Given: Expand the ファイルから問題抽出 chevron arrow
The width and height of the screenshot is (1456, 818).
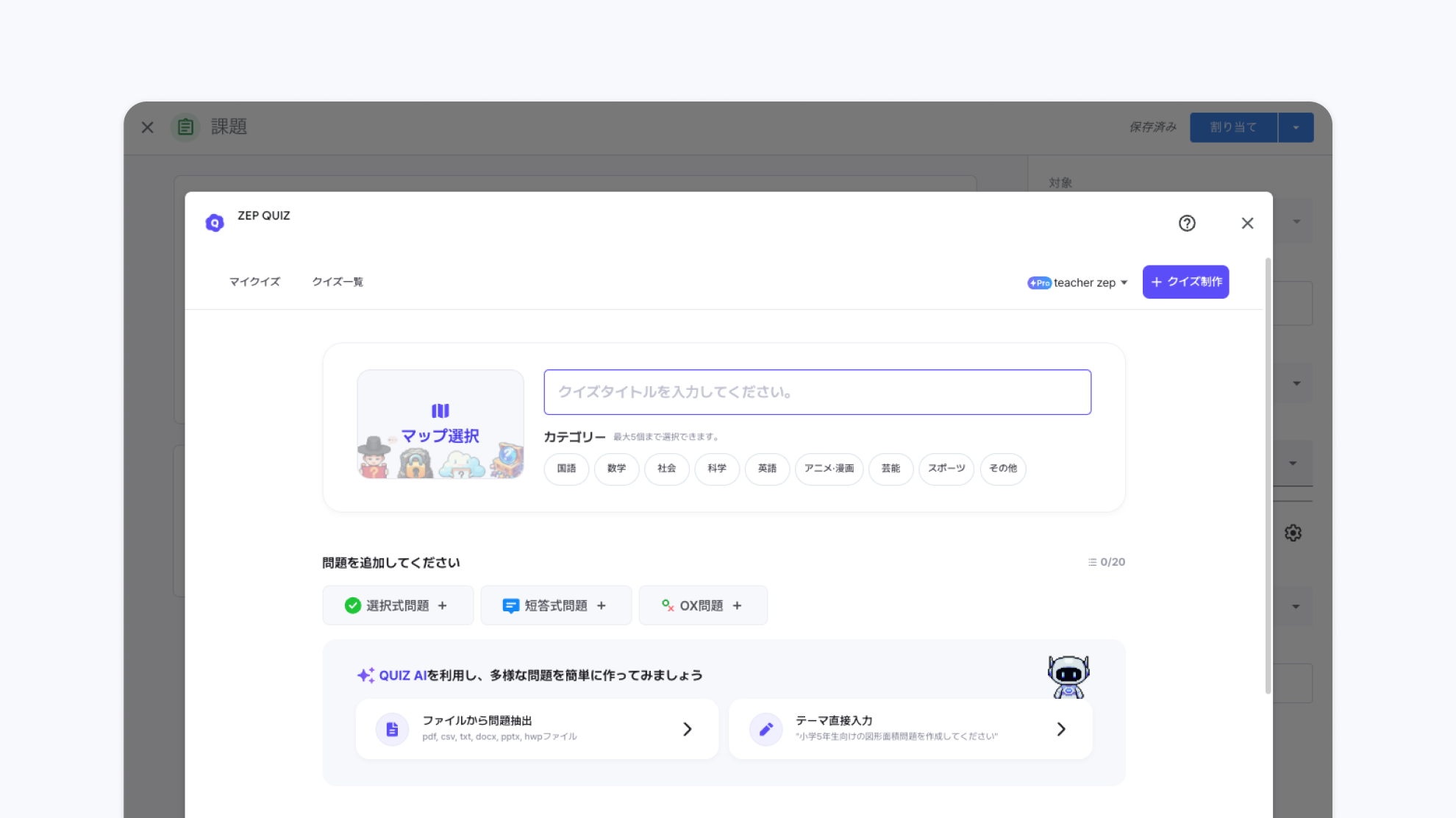Looking at the screenshot, I should click(687, 729).
